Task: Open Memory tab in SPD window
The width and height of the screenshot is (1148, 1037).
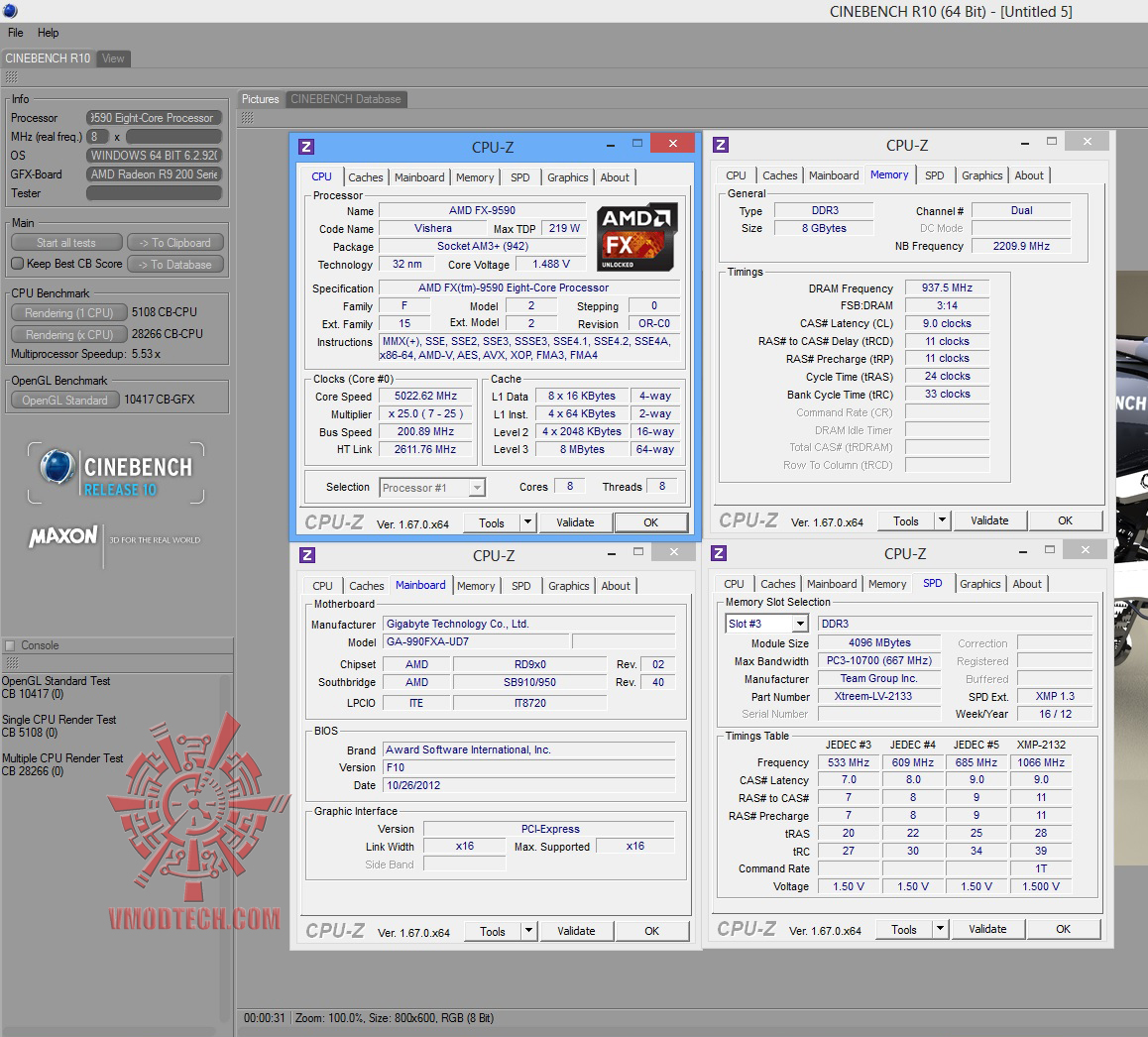Action: tap(887, 584)
